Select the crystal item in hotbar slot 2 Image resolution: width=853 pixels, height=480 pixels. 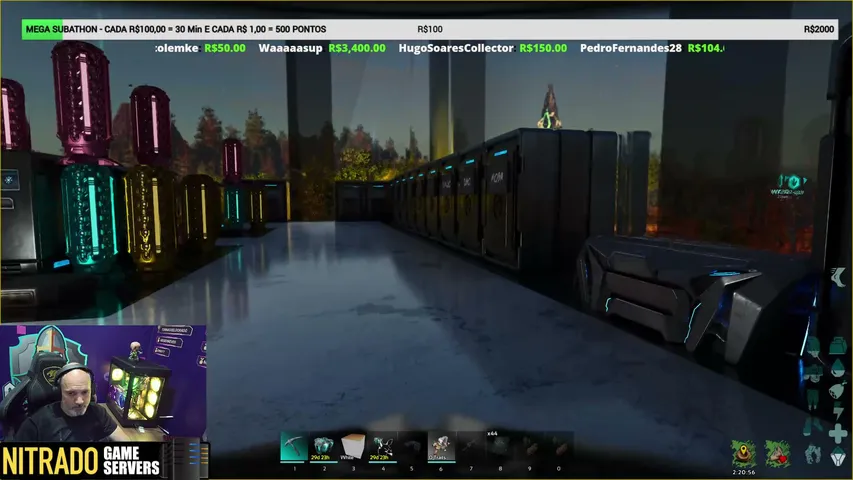pos(324,447)
